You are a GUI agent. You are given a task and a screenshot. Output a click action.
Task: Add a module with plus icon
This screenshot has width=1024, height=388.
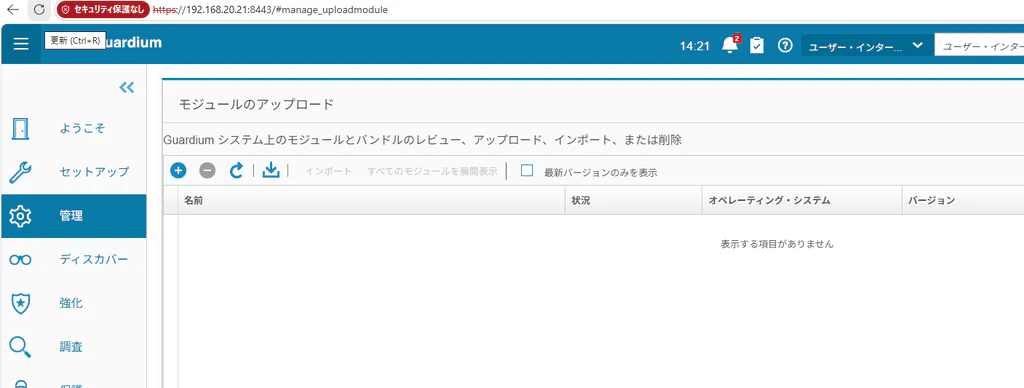tap(178, 170)
